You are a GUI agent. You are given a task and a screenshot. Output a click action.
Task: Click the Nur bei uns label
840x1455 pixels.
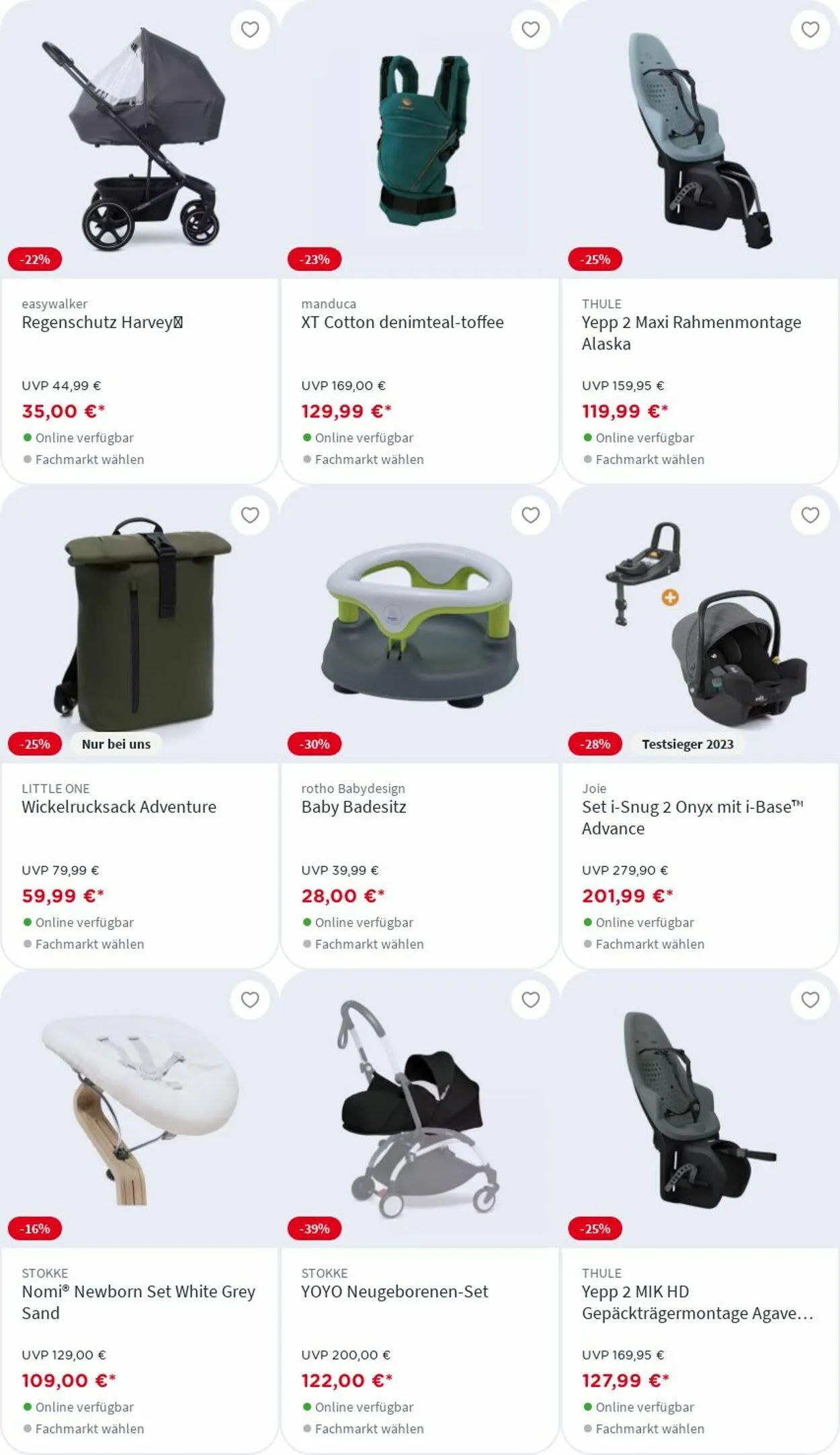click(x=116, y=744)
